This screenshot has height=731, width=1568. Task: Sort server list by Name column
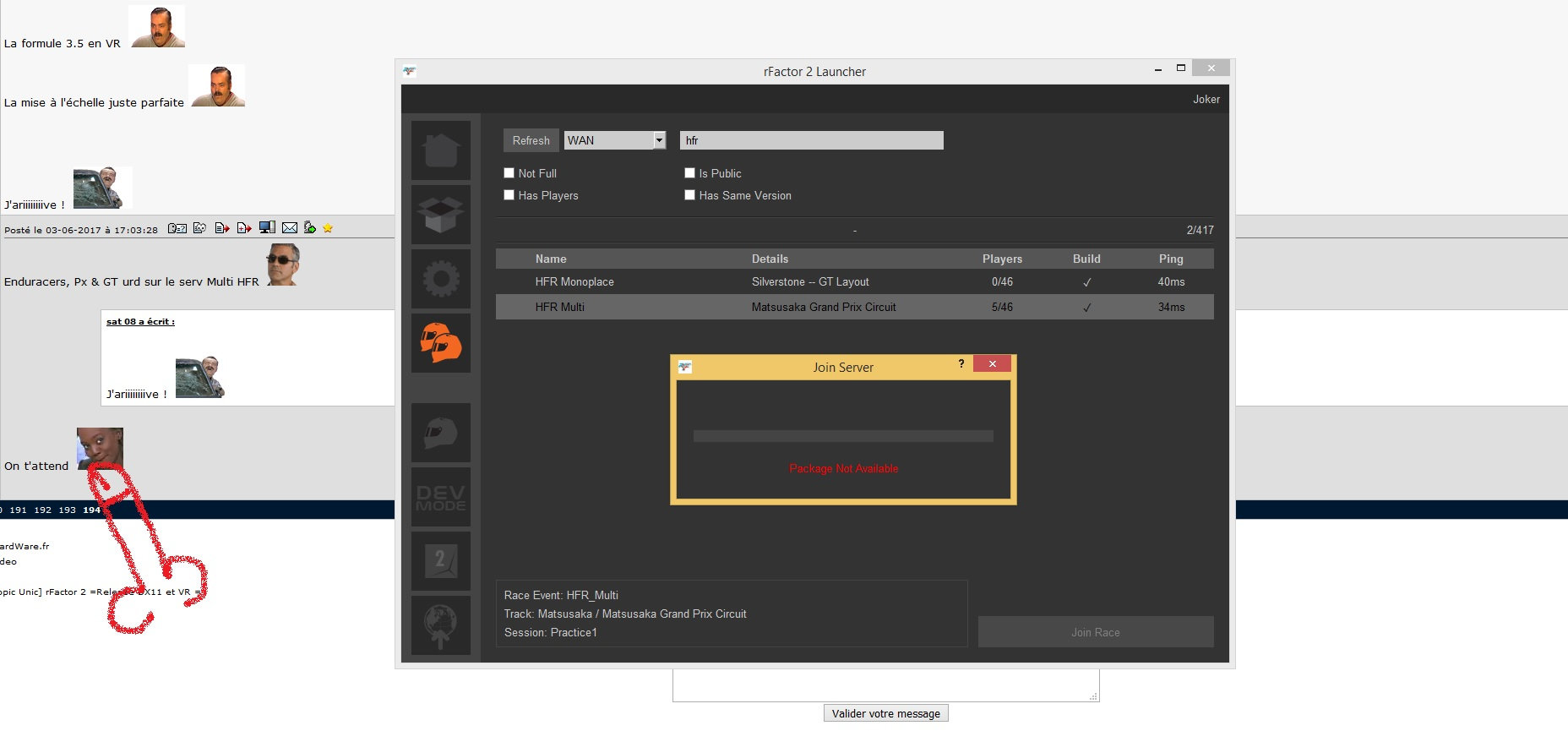click(x=551, y=259)
